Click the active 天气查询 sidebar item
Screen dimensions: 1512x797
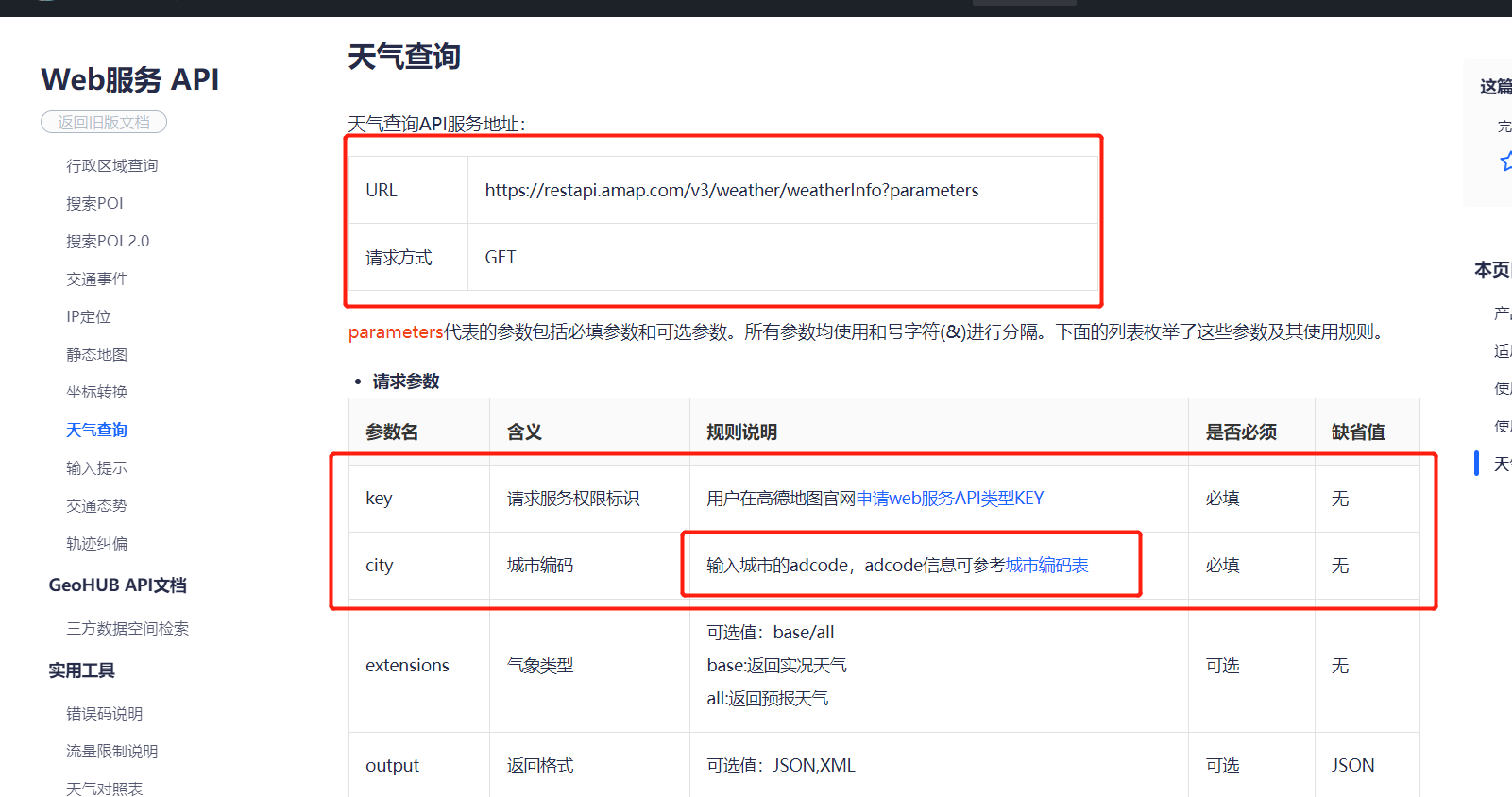(96, 431)
